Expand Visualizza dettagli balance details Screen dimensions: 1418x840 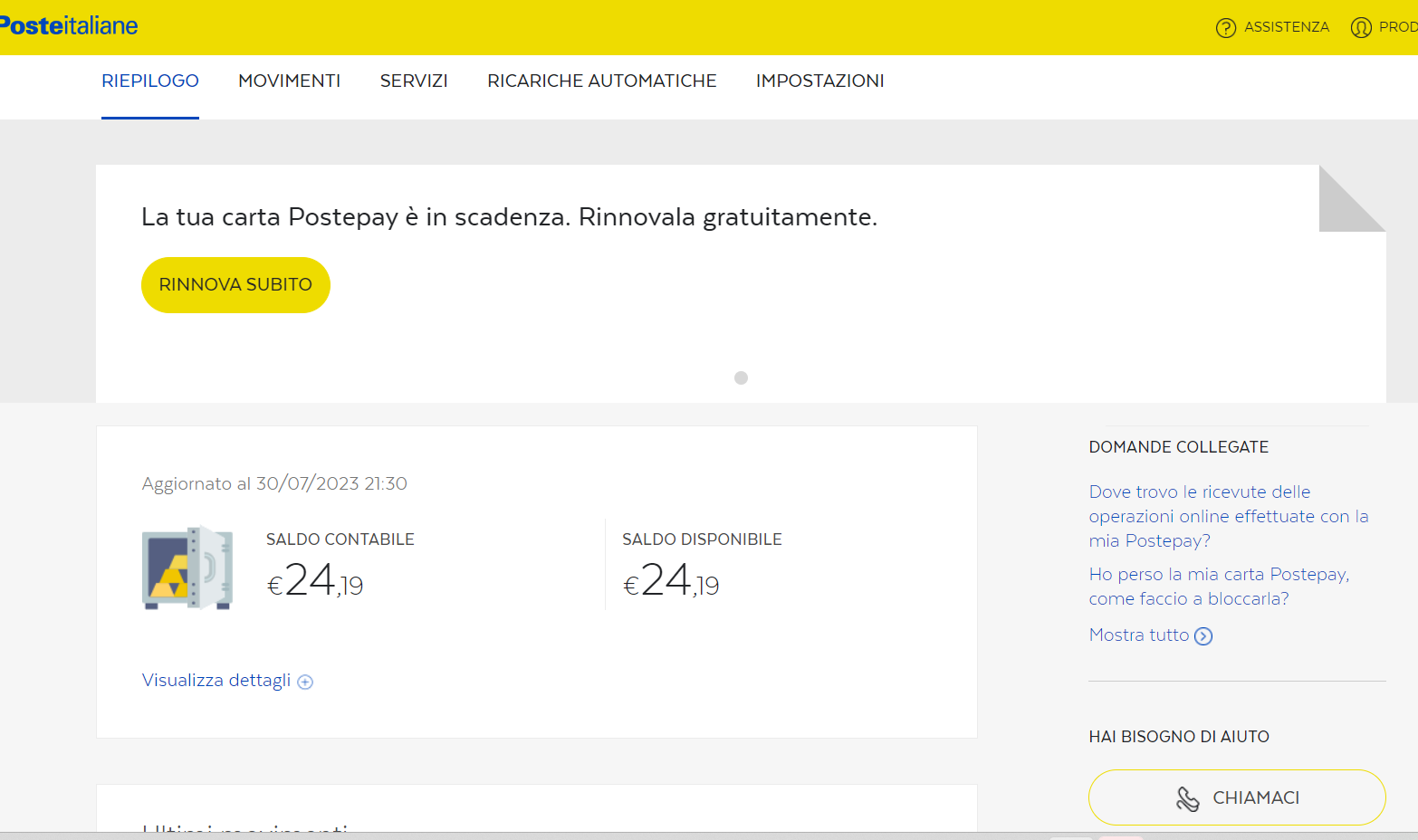click(x=216, y=681)
